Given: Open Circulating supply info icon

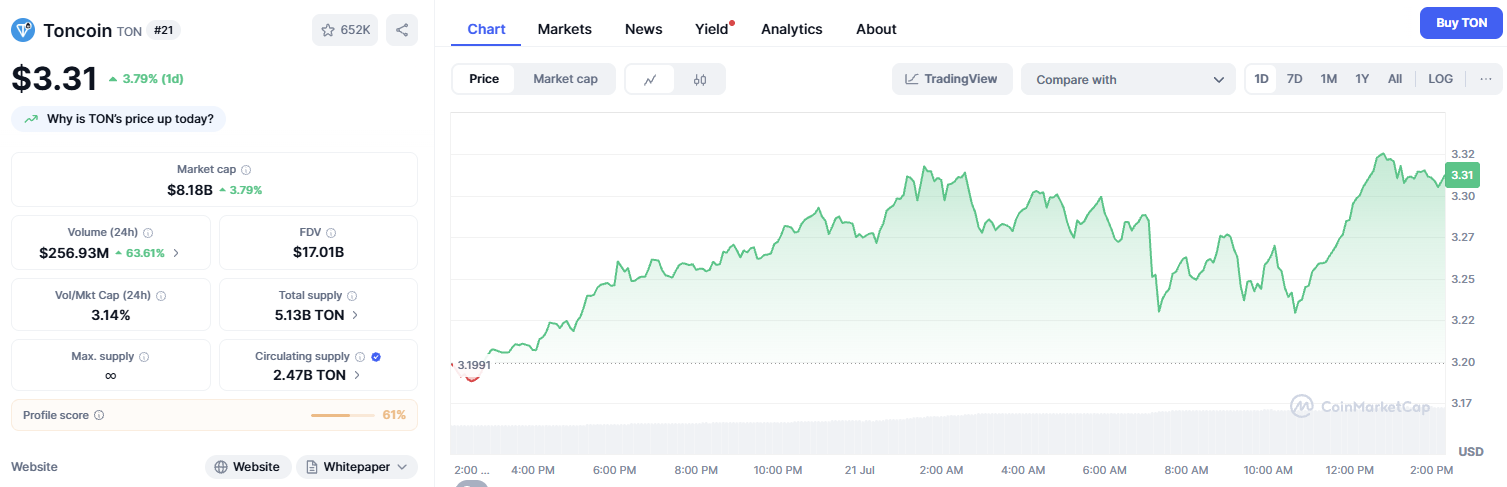Looking at the screenshot, I should point(360,357).
